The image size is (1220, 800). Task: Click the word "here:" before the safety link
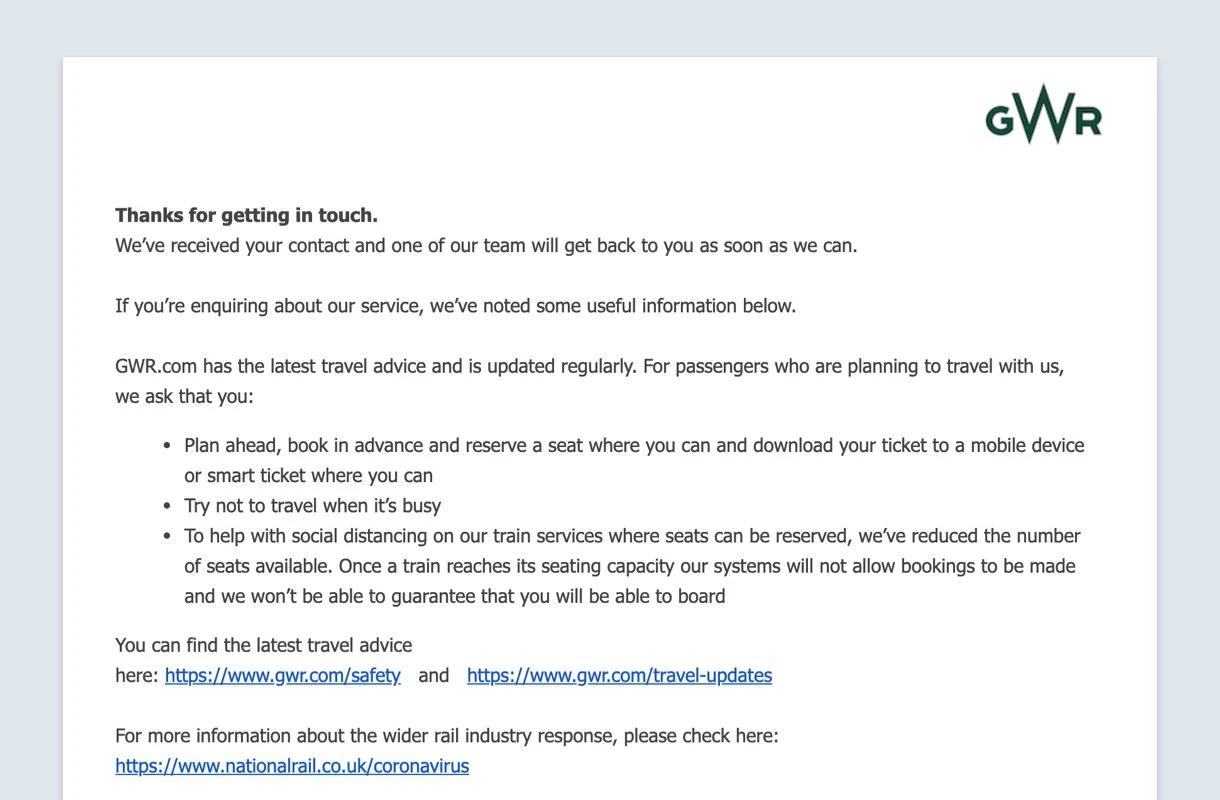click(x=137, y=676)
